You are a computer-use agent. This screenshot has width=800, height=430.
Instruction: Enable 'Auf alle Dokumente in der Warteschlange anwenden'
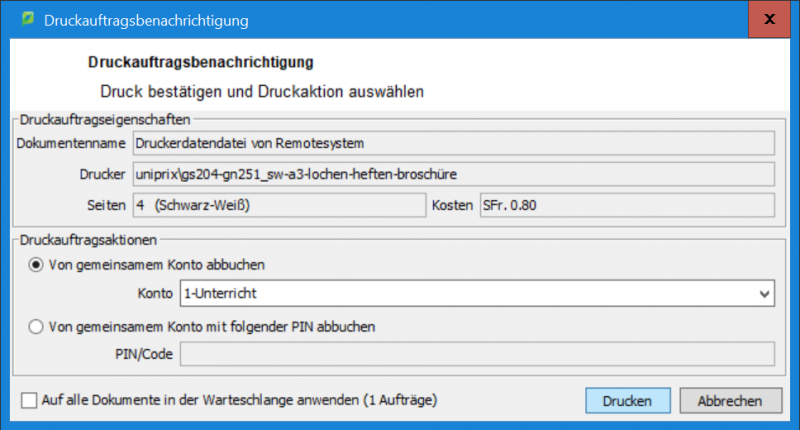pyautogui.click(x=29, y=401)
